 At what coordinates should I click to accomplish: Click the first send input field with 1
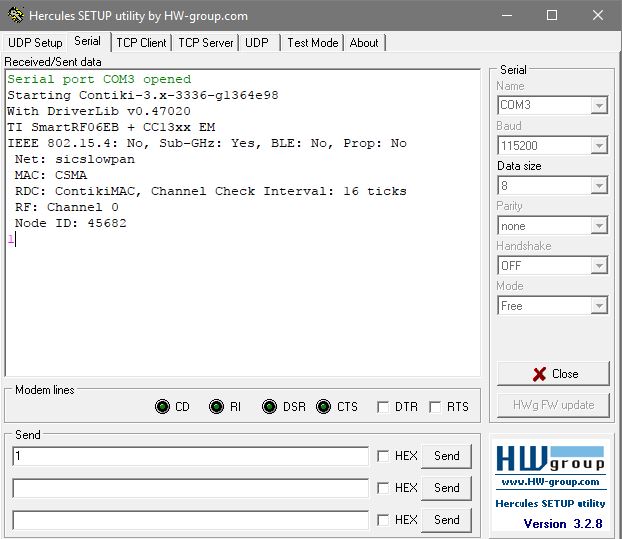pyautogui.click(x=191, y=456)
